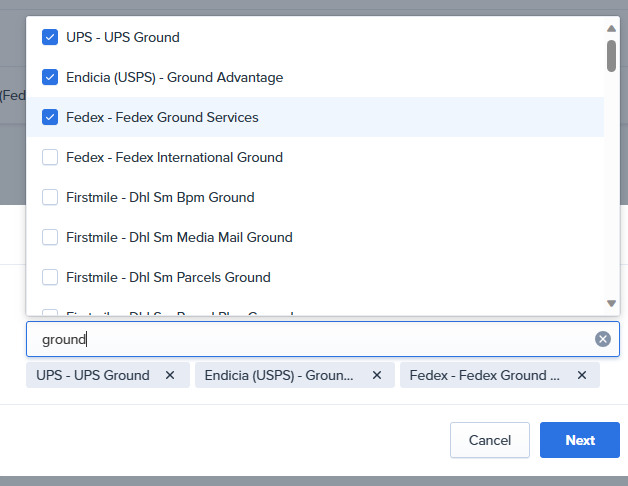Check Firstmile - Dhl Sm Media Mail Ground checkbox
The width and height of the screenshot is (628, 486).
[x=50, y=237]
